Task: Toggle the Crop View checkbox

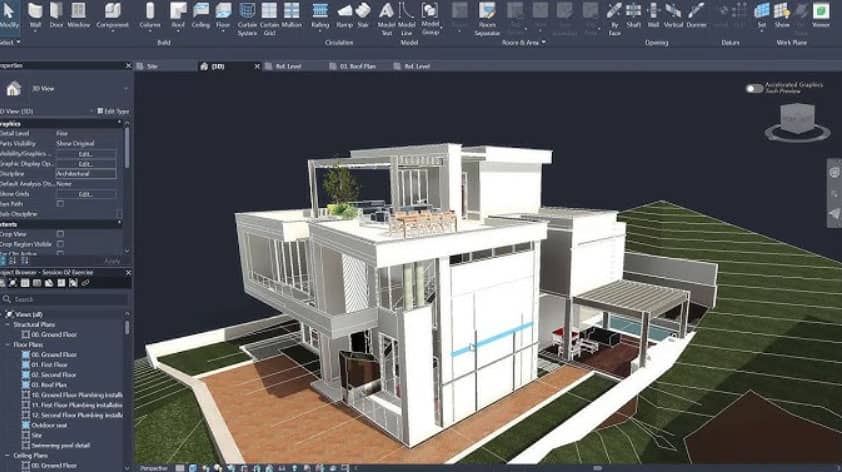Action: pyautogui.click(x=60, y=234)
